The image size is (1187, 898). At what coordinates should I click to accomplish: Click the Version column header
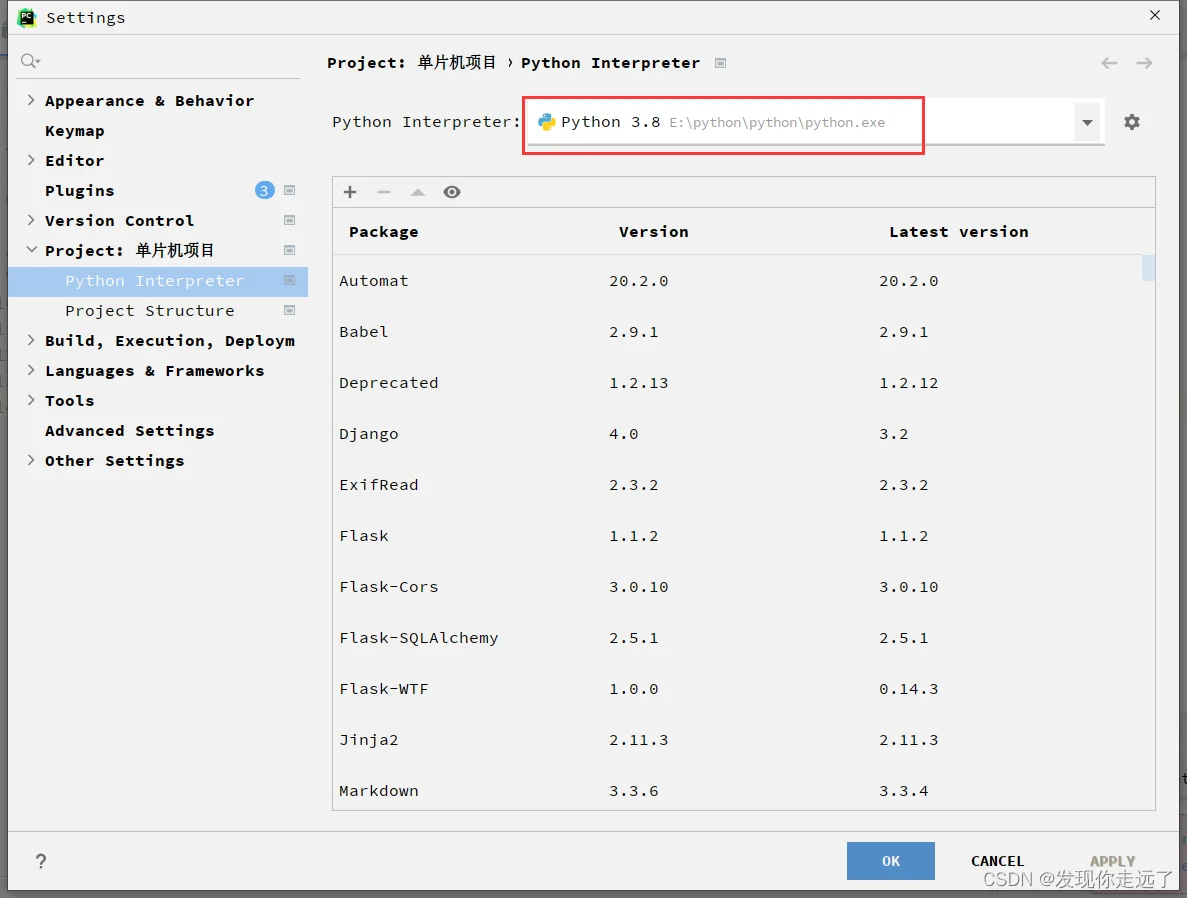tap(653, 232)
